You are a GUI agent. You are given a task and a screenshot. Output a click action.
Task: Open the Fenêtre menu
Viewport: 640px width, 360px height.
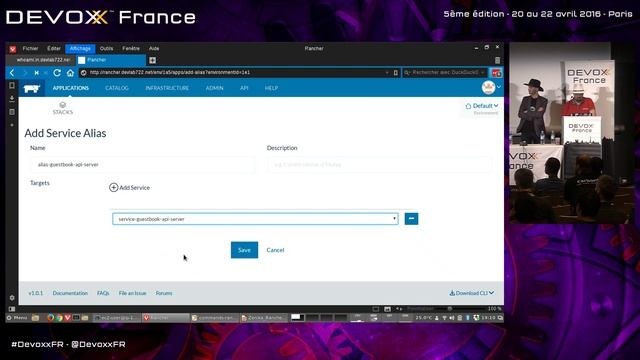[131, 49]
